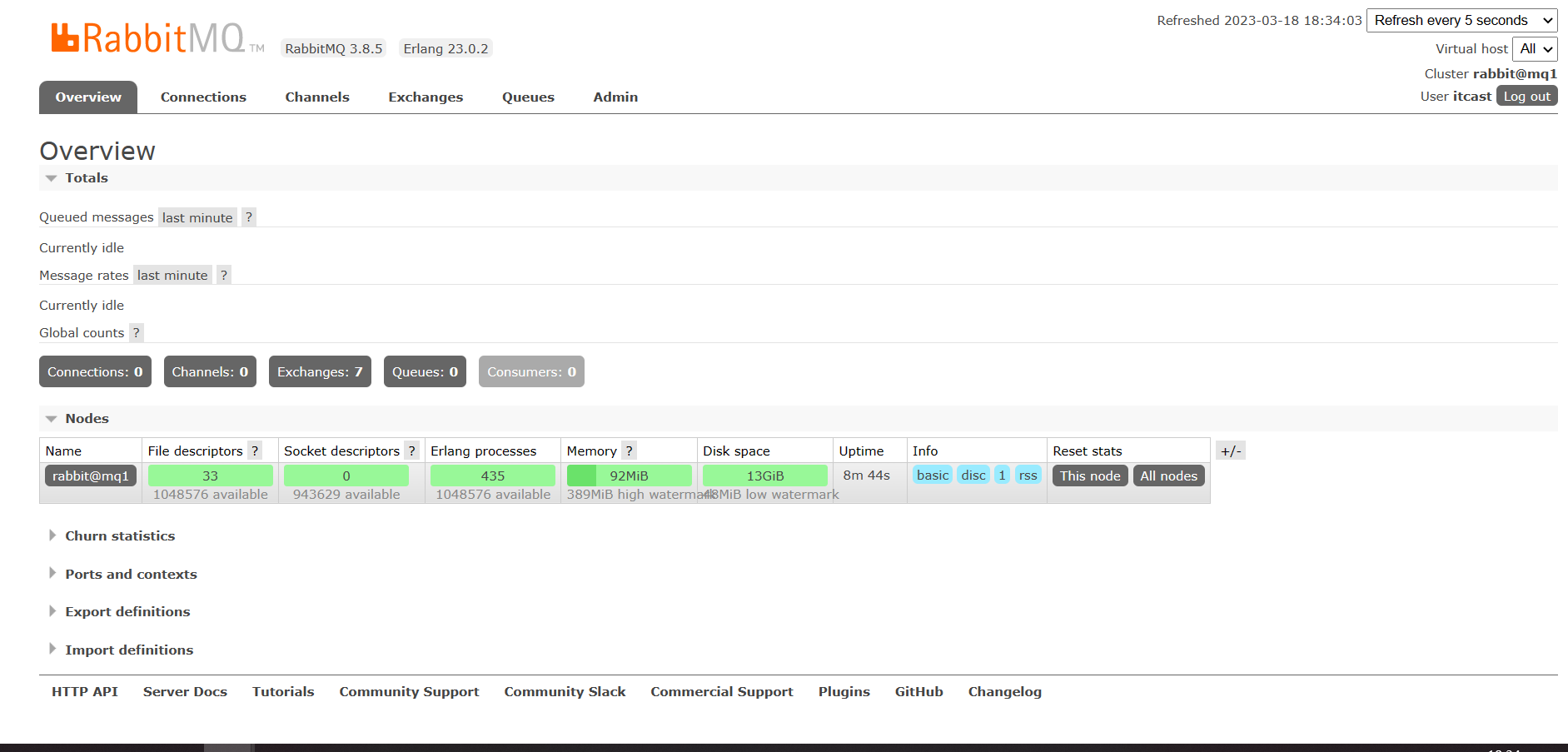Open the Exchanges: 7 count button
1568x752 pixels.
coord(320,371)
